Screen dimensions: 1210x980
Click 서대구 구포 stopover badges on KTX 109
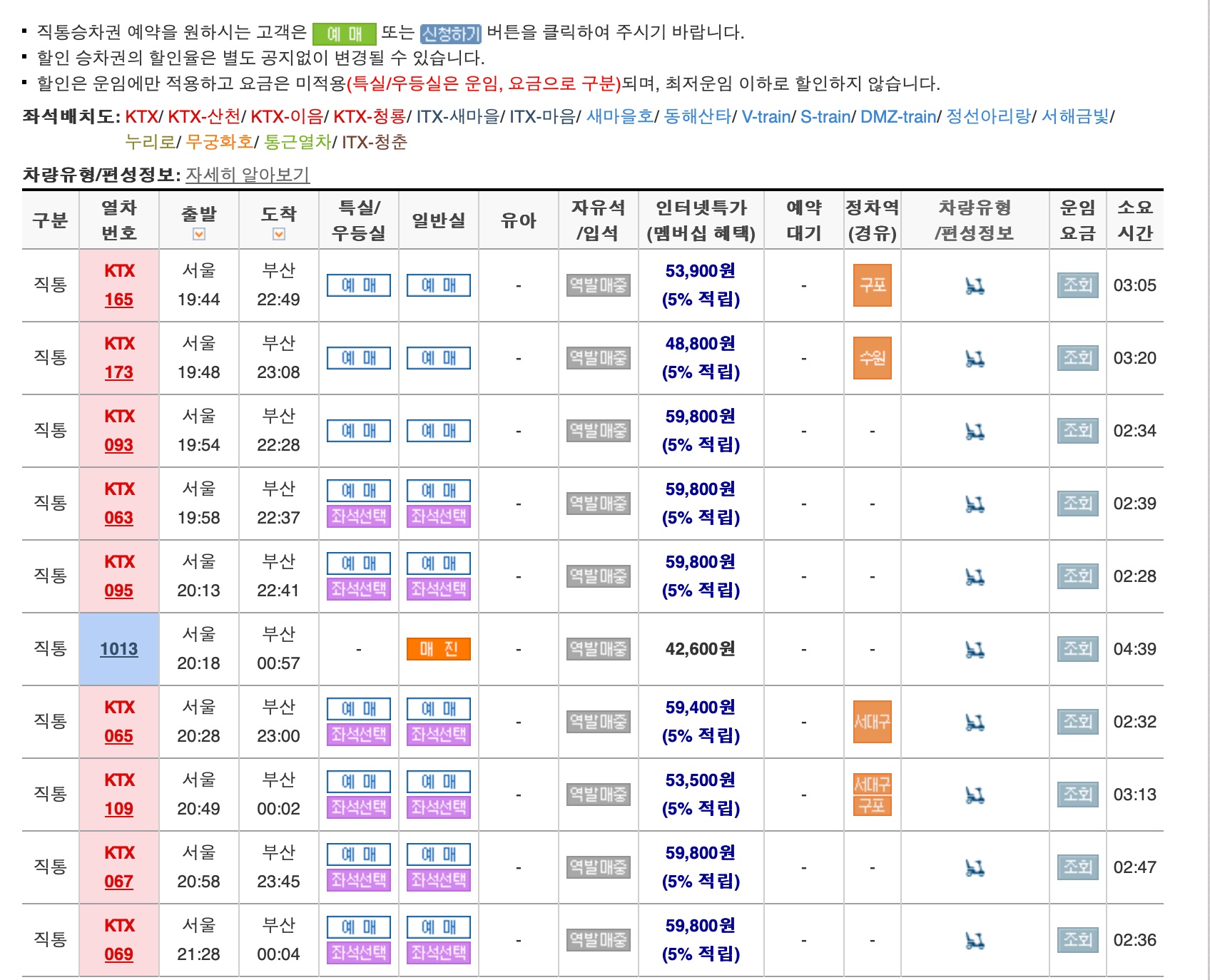[873, 795]
